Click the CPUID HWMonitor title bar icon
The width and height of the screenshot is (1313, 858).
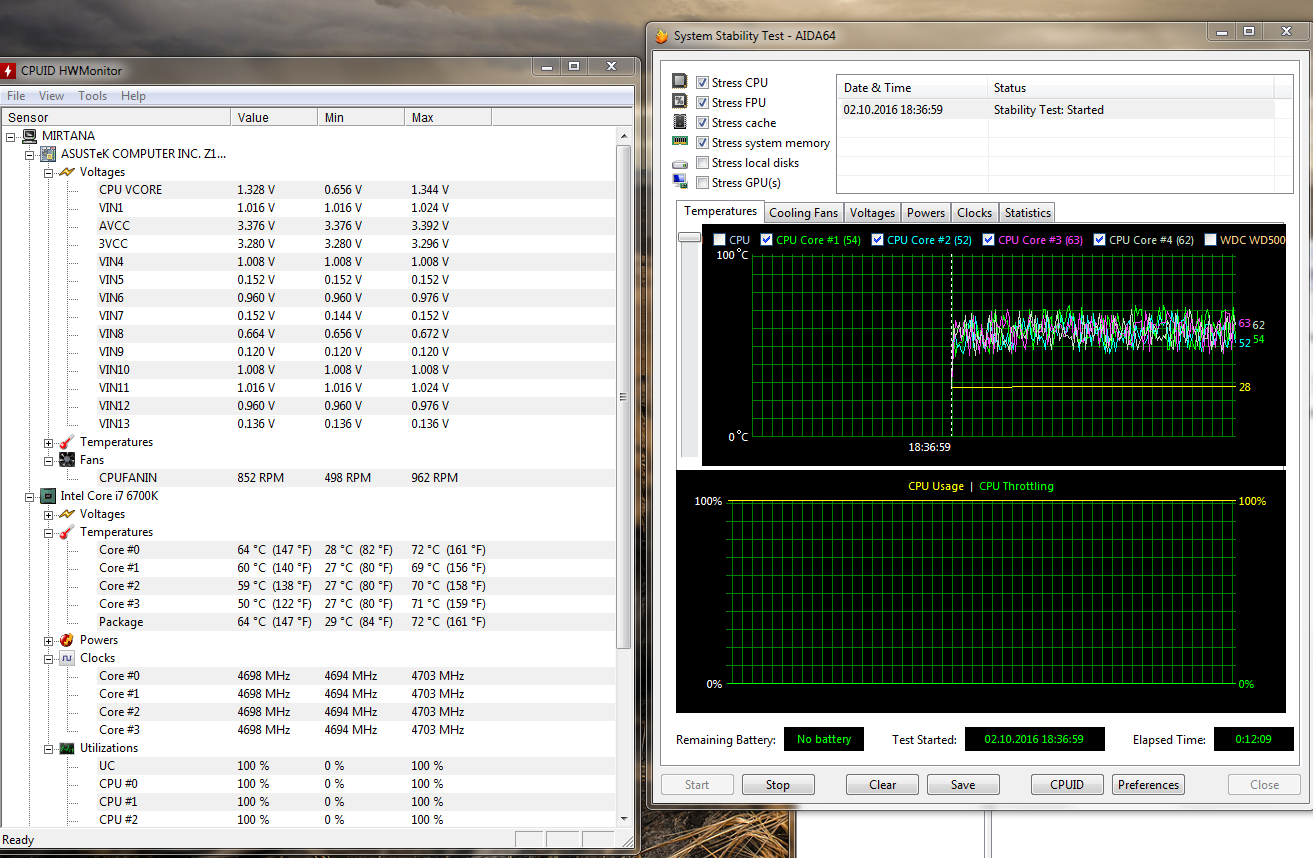(9, 71)
